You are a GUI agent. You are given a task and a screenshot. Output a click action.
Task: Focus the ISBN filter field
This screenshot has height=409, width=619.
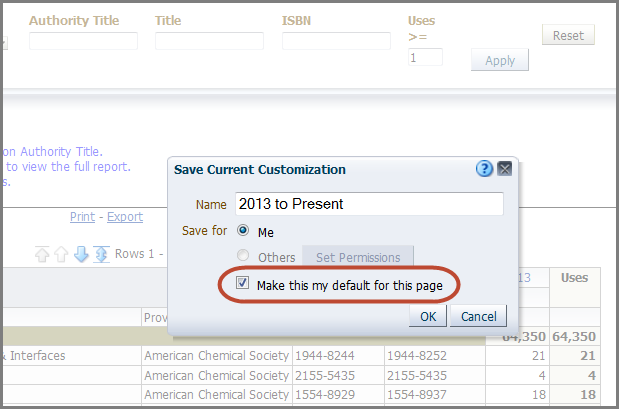(336, 41)
